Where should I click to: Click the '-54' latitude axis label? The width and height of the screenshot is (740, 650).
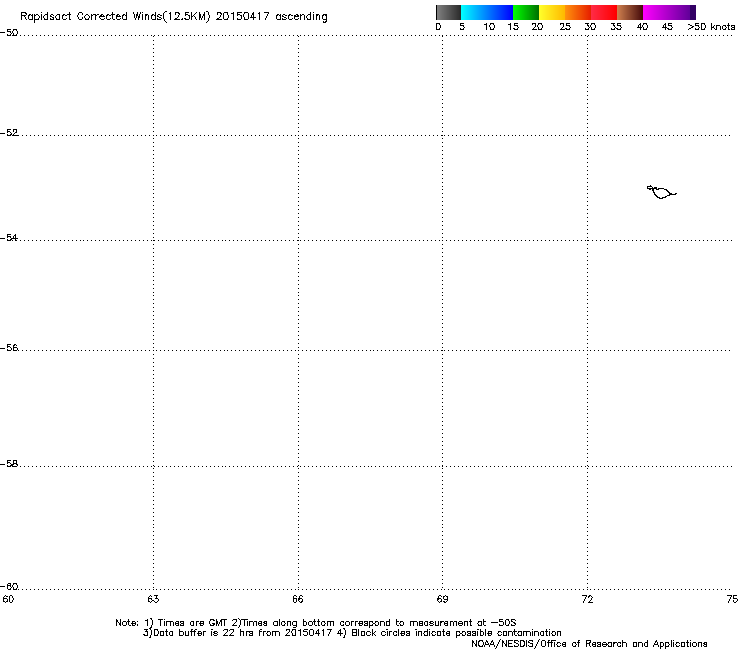[x=9, y=237]
